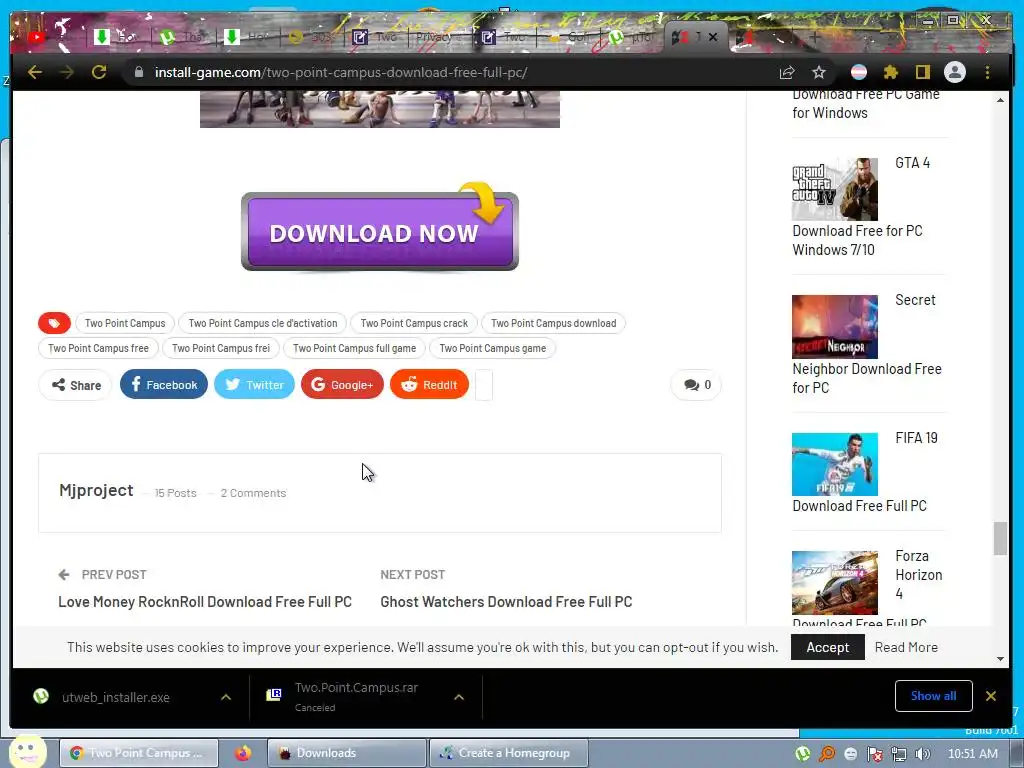Open the comments count bubble
Screen dimensions: 1024x768
pyautogui.click(x=696, y=385)
